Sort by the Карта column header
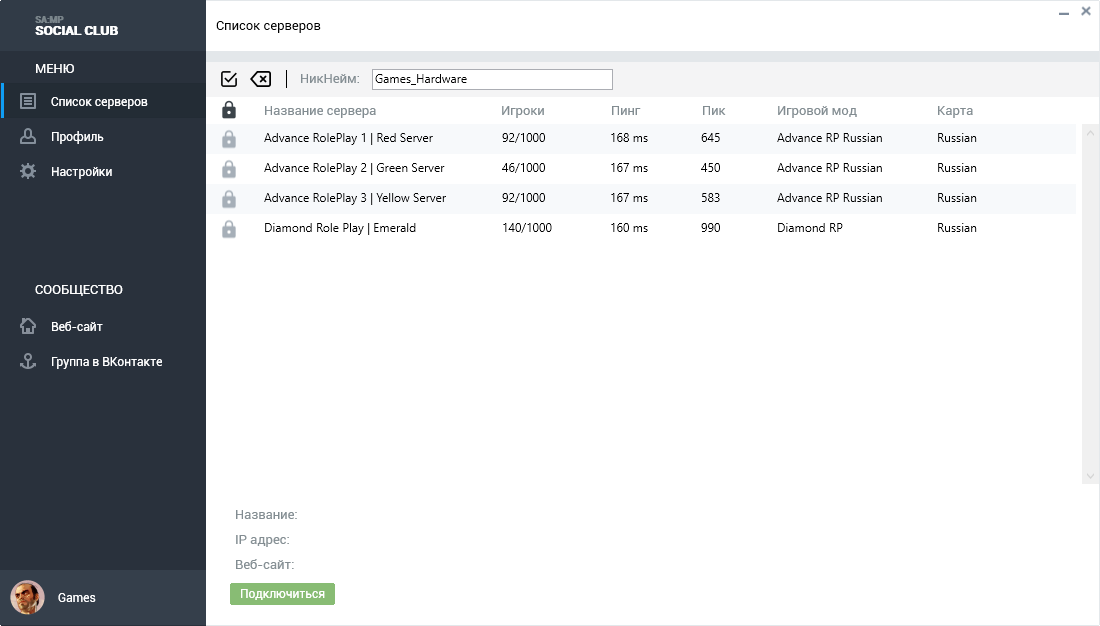Image resolution: width=1100 pixels, height=626 pixels. tap(955, 111)
